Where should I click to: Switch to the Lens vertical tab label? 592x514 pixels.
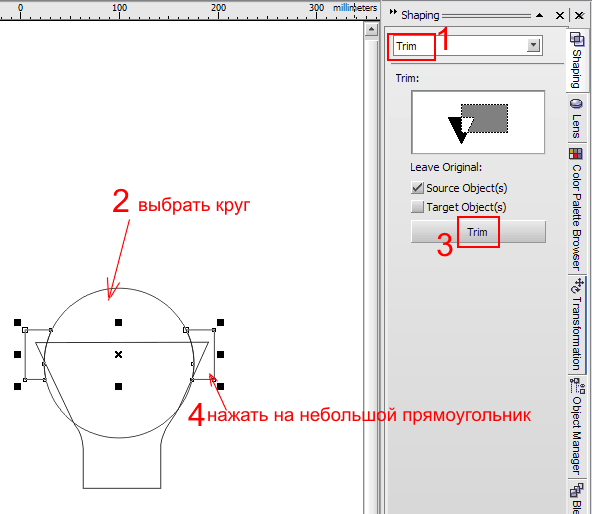tap(576, 126)
